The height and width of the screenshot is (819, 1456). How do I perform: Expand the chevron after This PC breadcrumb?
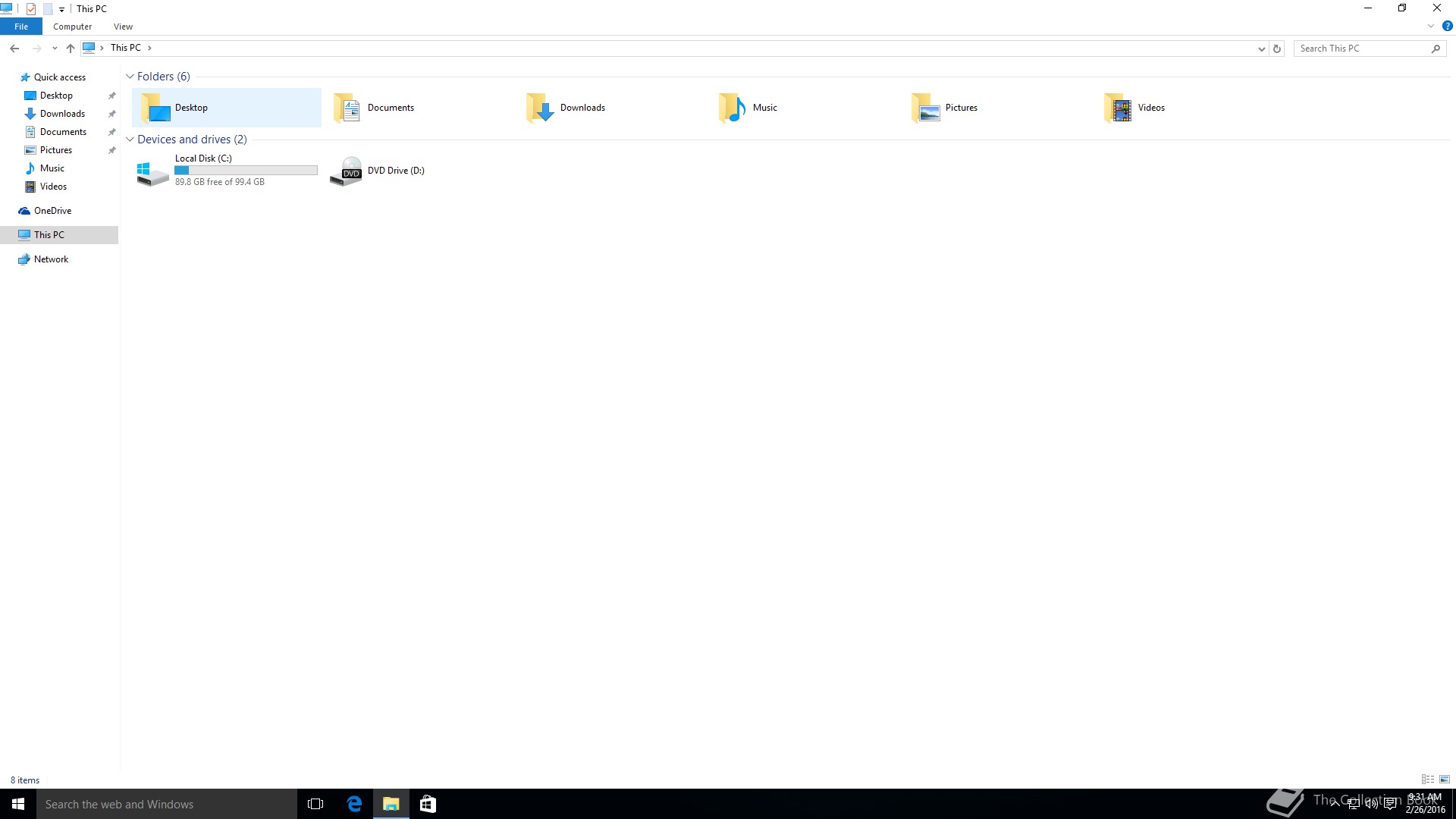point(149,48)
